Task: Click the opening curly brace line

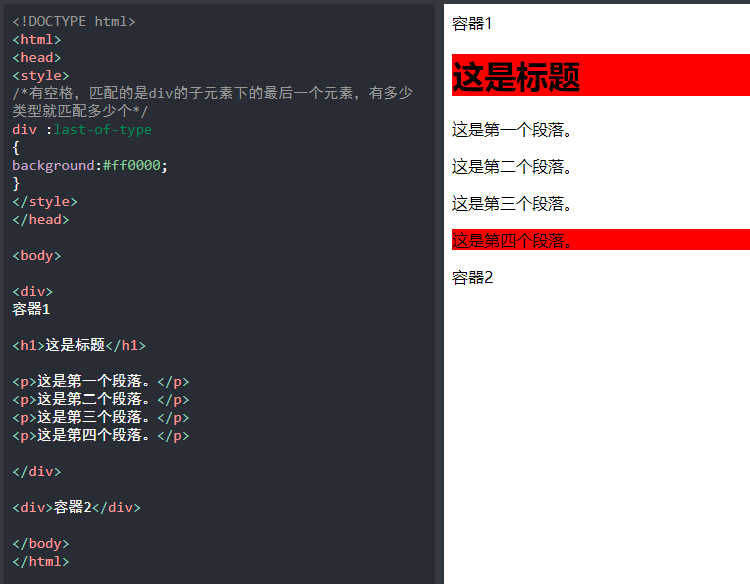Action: coord(16,147)
